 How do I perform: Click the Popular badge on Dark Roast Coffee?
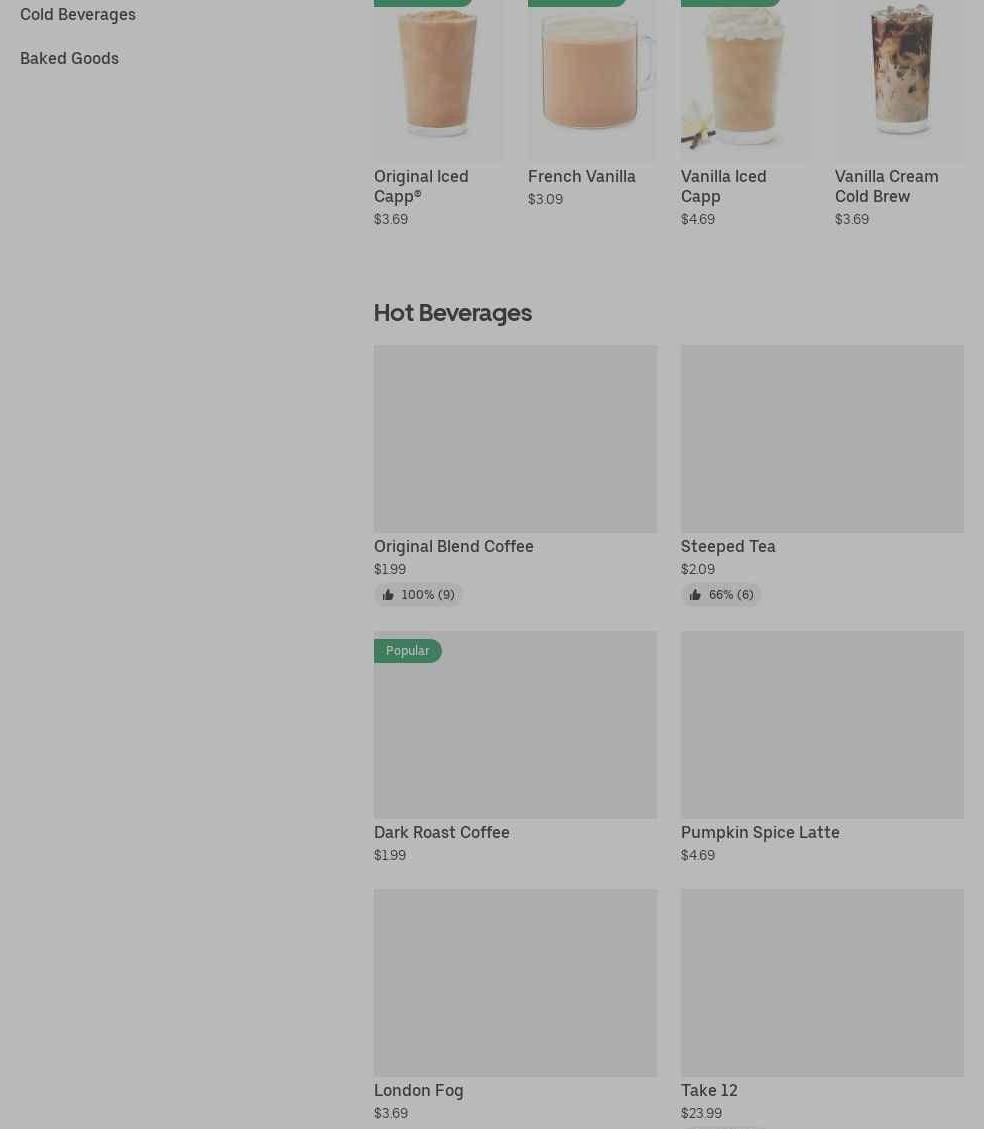tap(407, 651)
